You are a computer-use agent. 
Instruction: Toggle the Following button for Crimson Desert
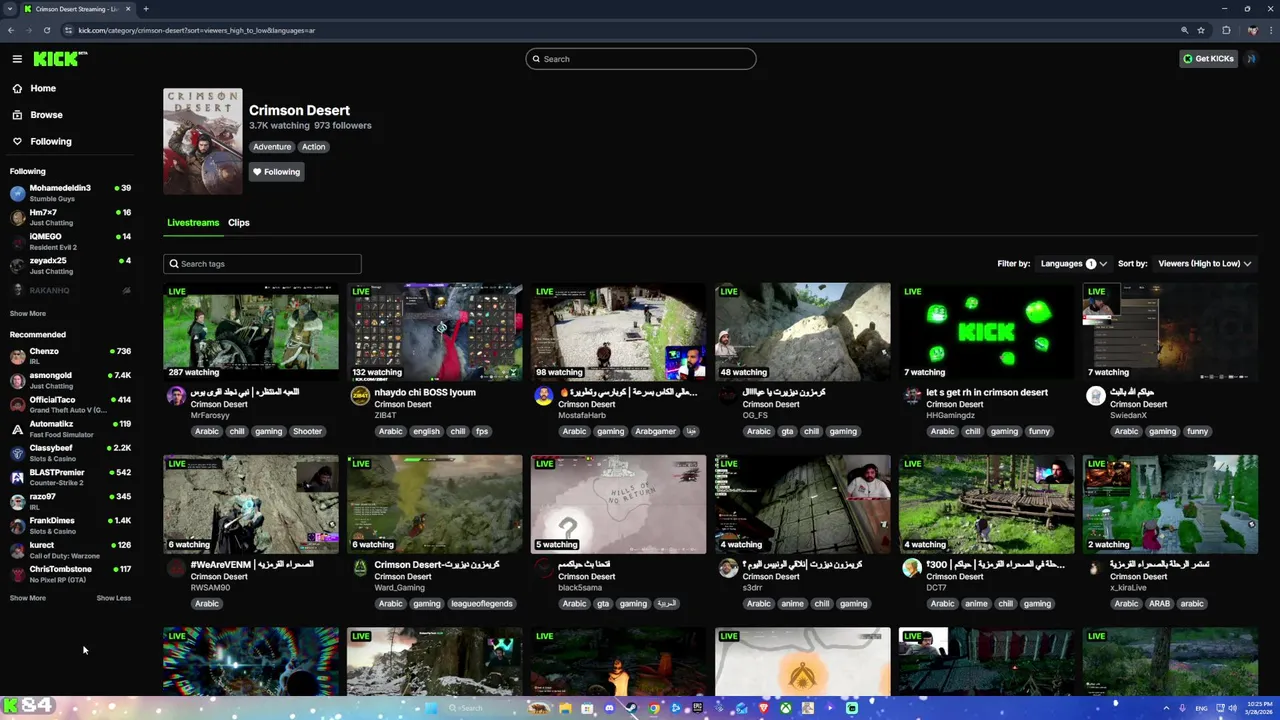pyautogui.click(x=276, y=172)
